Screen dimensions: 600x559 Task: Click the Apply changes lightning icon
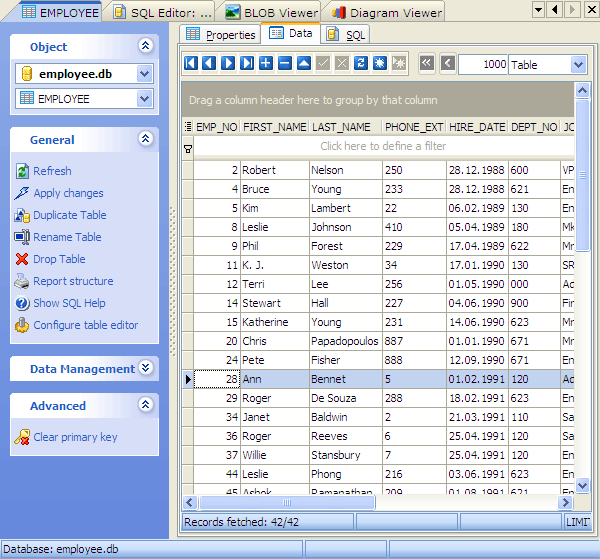coord(22,193)
